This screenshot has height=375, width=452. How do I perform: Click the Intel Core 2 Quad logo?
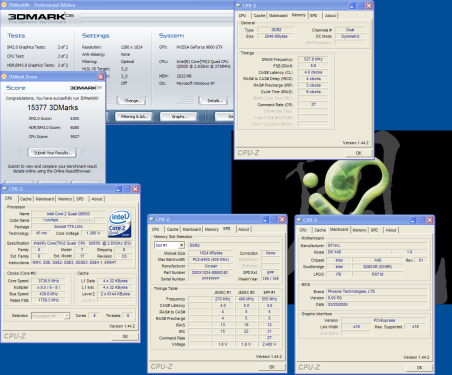pos(119,223)
